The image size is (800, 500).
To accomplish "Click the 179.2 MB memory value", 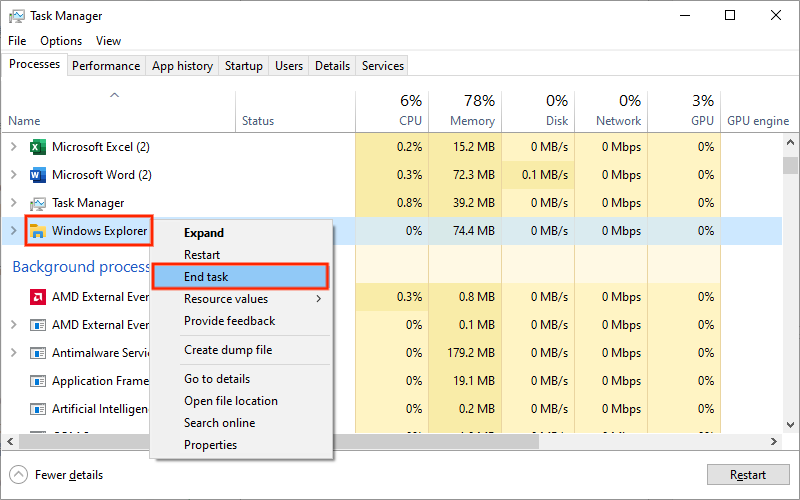I will [470, 353].
